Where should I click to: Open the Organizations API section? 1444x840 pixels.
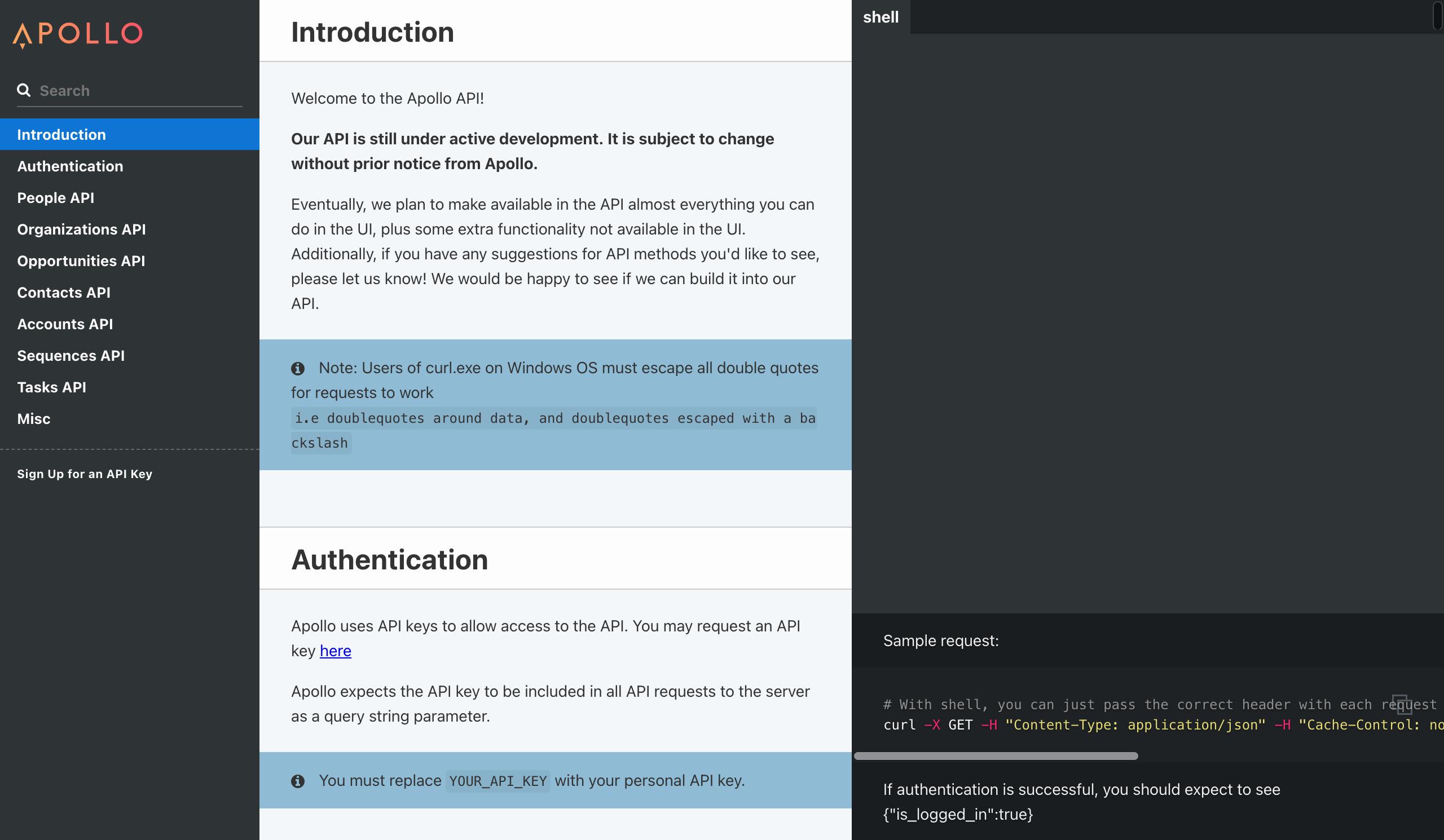(81, 229)
